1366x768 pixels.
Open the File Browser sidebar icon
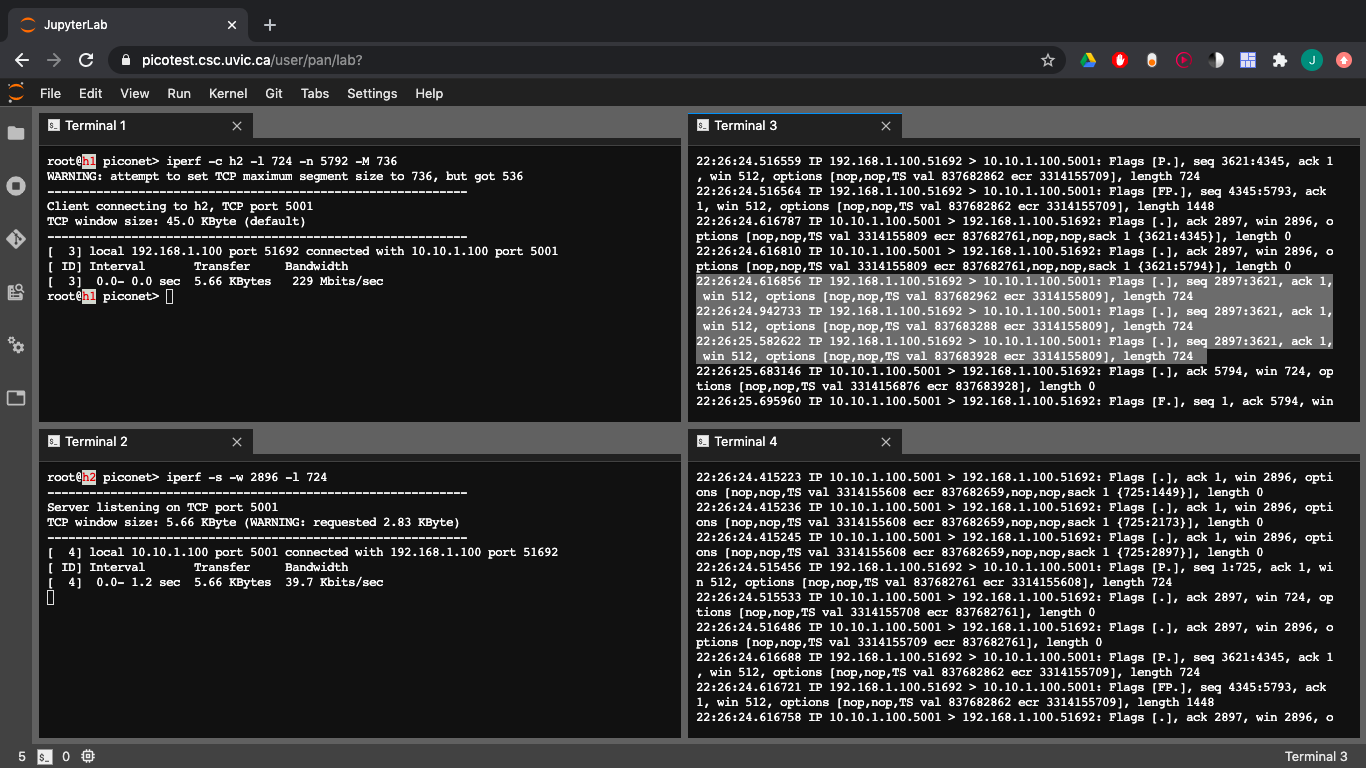[x=16, y=133]
